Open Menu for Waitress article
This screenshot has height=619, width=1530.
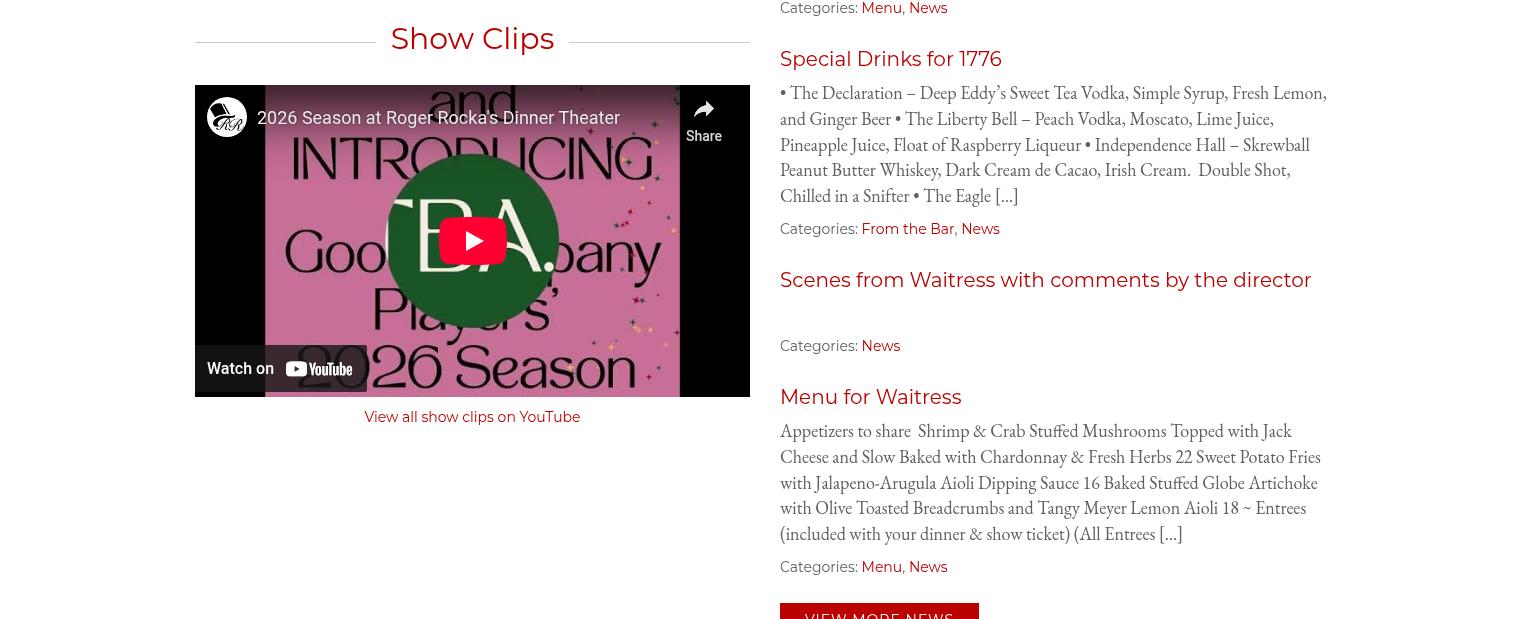(870, 397)
